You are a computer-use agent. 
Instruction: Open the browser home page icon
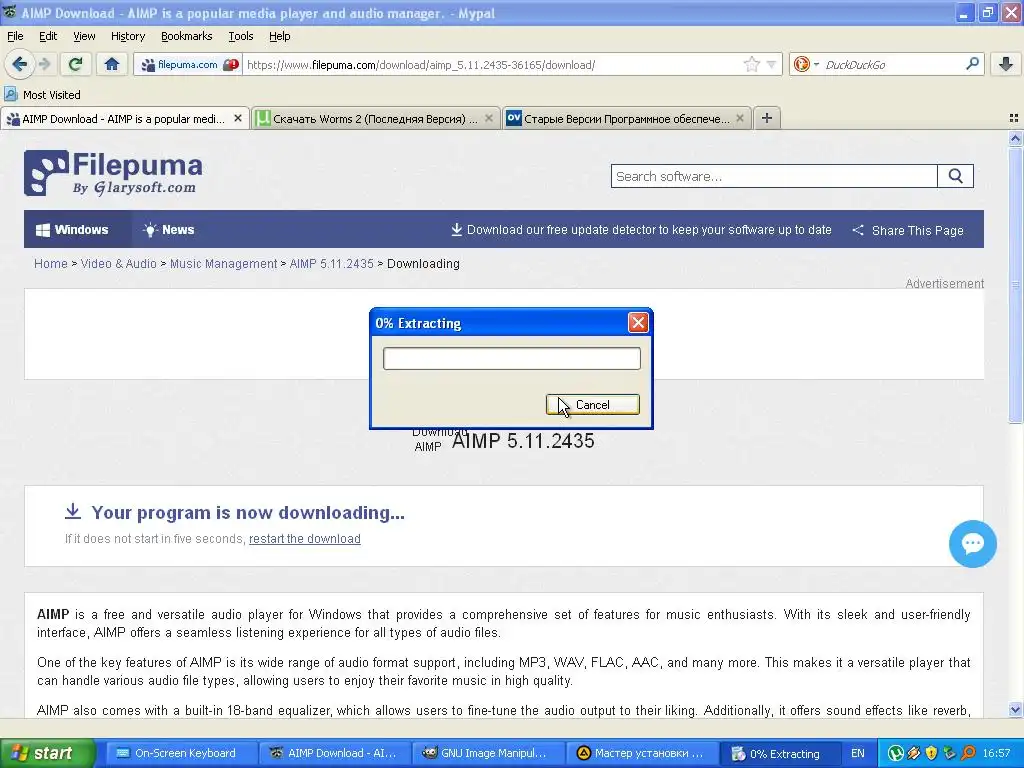pos(112,64)
